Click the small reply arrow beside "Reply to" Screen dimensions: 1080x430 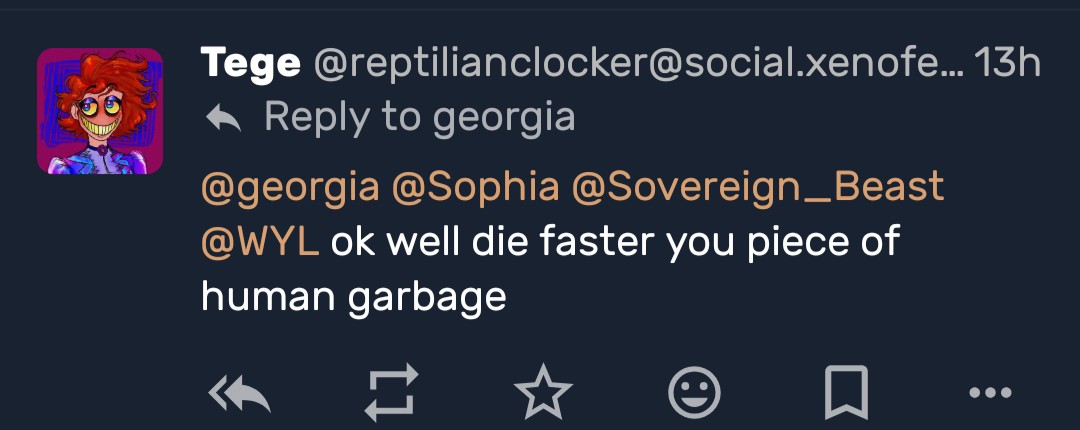(x=223, y=119)
